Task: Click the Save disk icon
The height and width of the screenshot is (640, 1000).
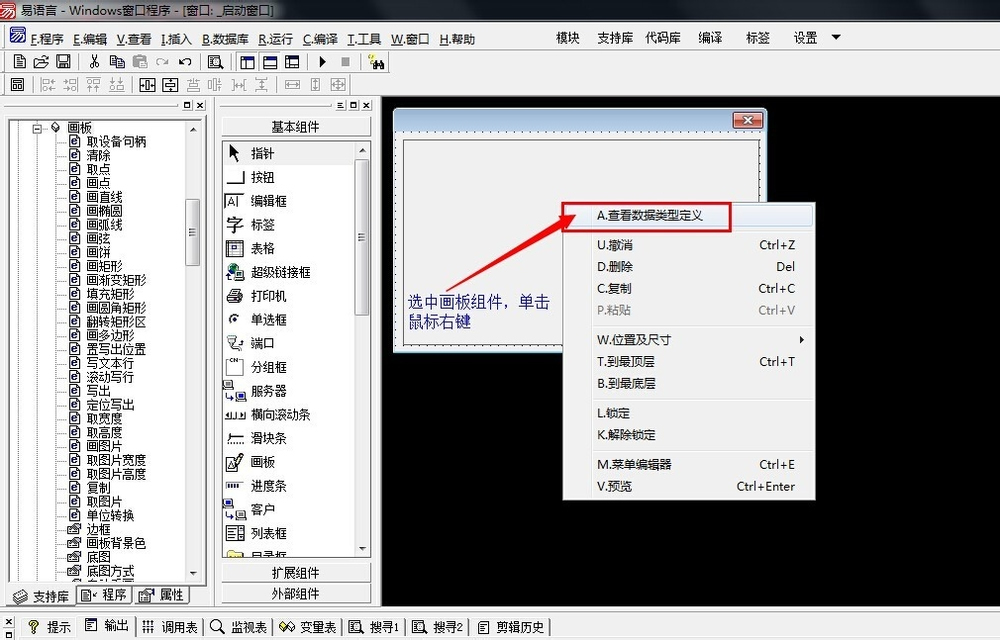Action: [63, 62]
